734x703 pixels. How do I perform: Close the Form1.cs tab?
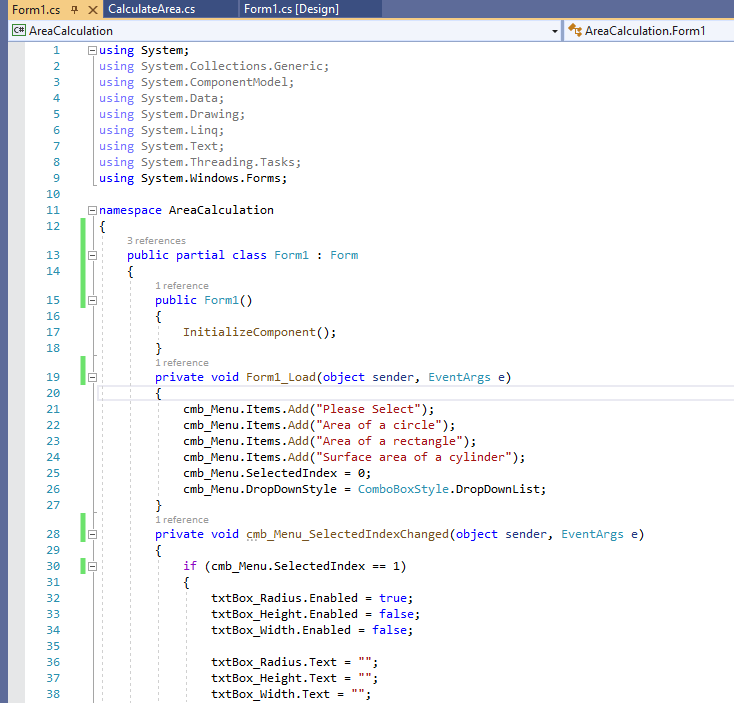tap(93, 9)
